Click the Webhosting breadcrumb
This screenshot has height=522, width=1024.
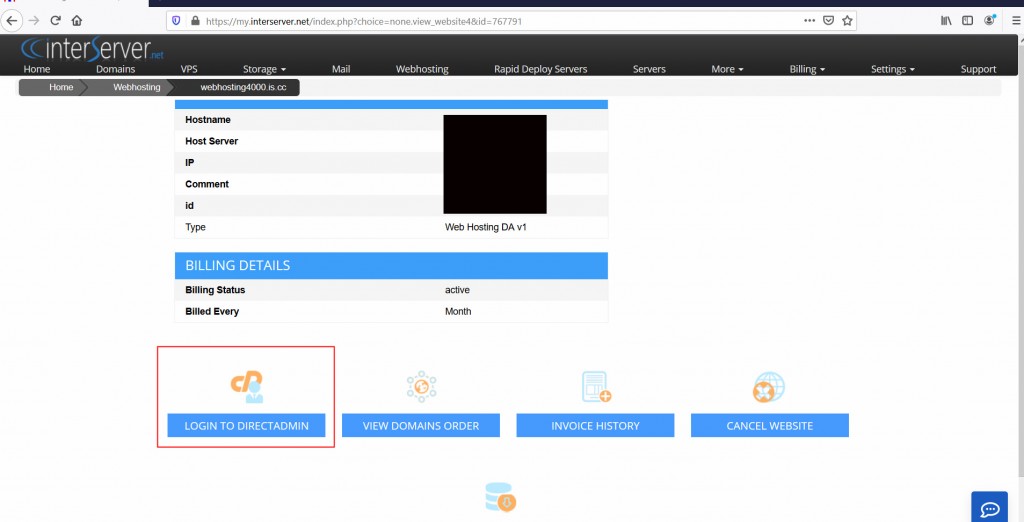136,88
